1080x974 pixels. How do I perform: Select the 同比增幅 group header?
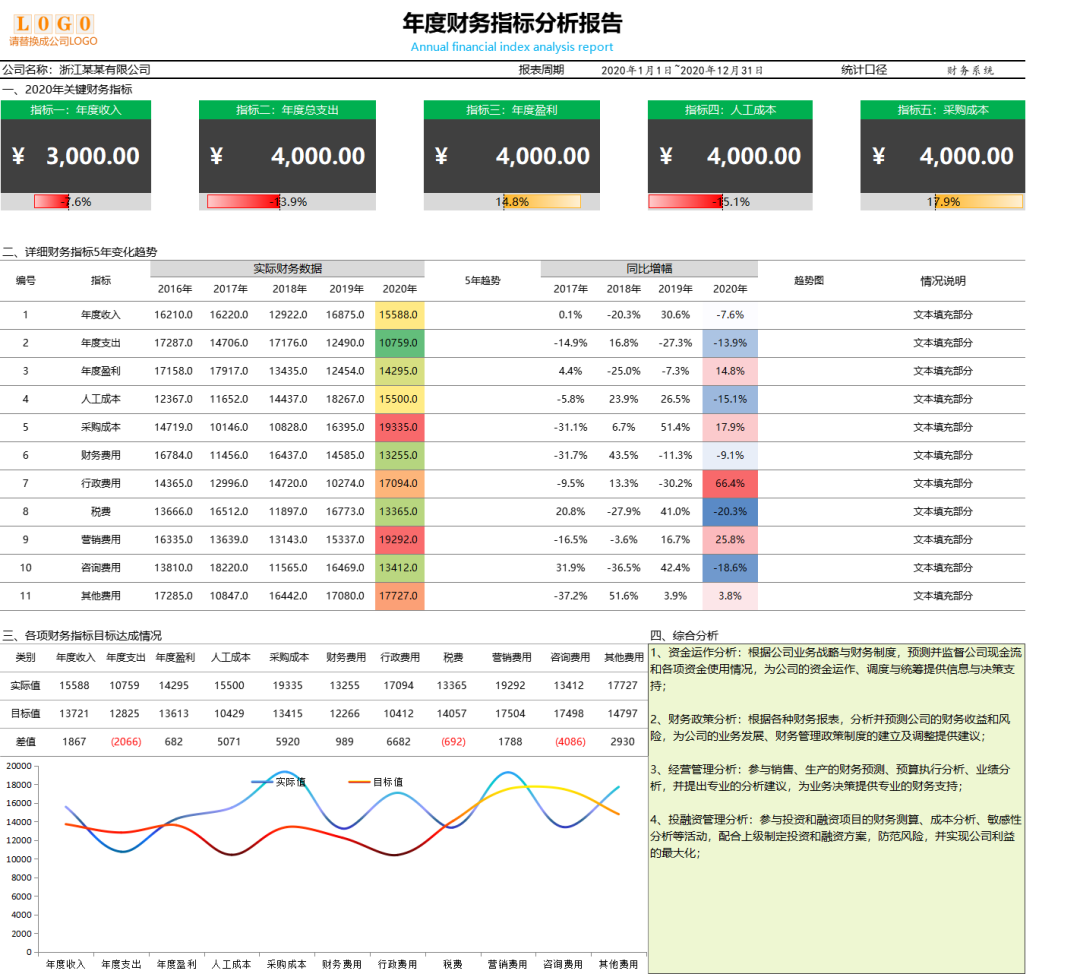pyautogui.click(x=650, y=269)
